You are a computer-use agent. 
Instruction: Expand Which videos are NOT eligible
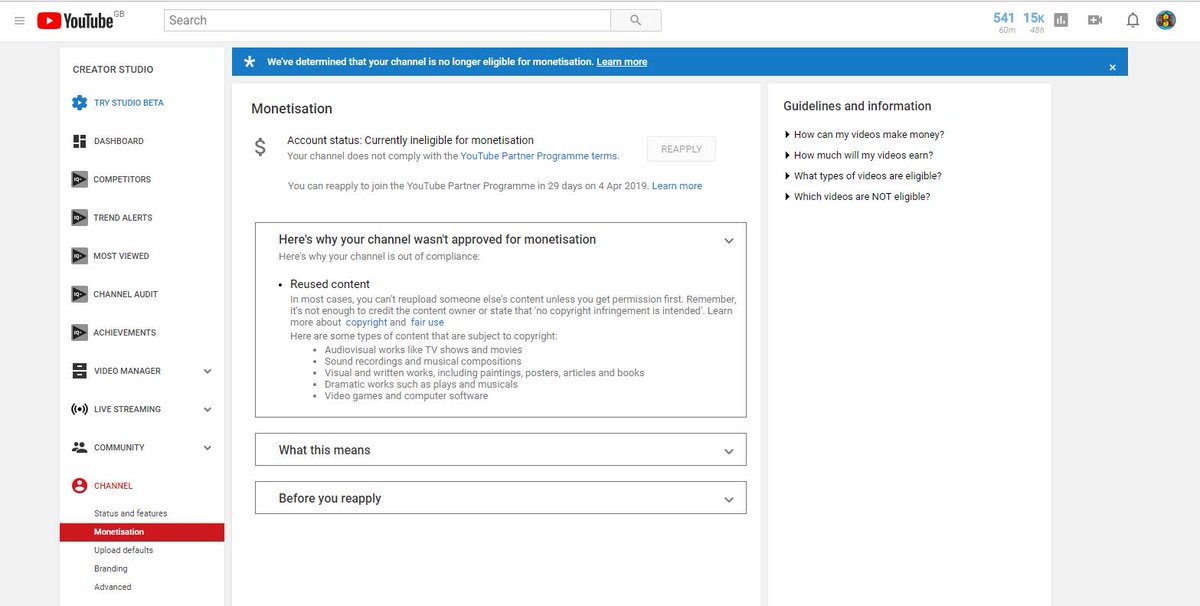point(857,197)
